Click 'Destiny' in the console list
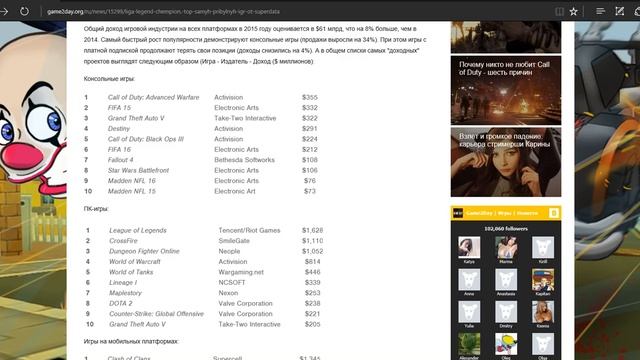Screen dimensions: 640x360 (x=119, y=129)
